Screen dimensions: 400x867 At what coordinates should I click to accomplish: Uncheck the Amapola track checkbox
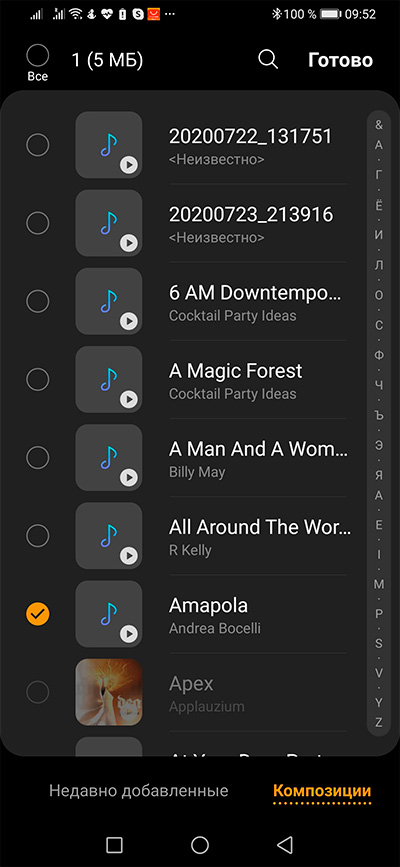[38, 613]
